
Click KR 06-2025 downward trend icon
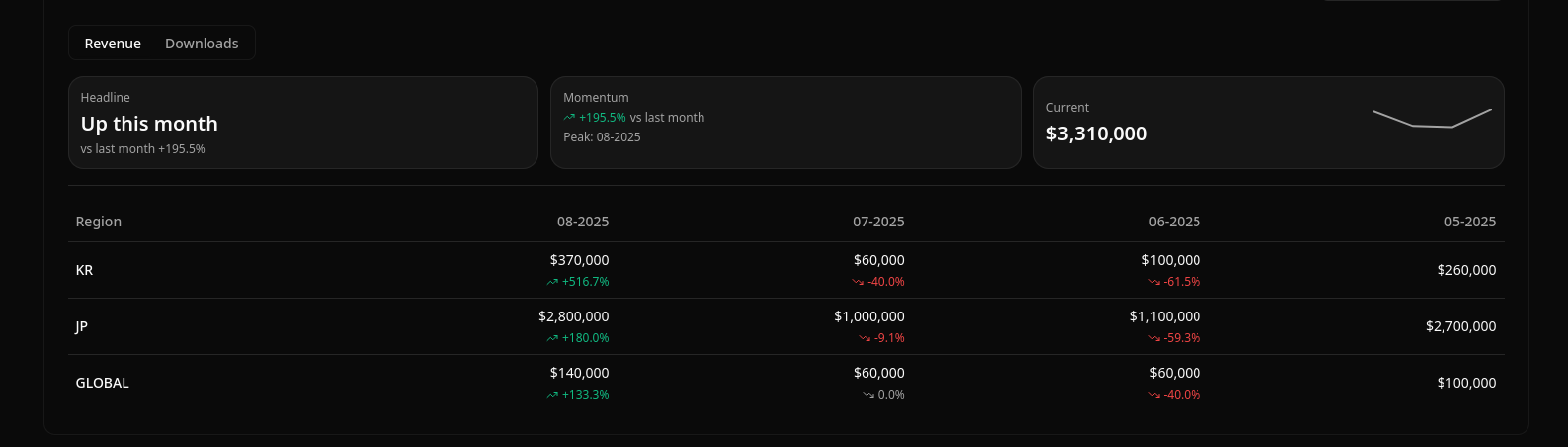1154,283
